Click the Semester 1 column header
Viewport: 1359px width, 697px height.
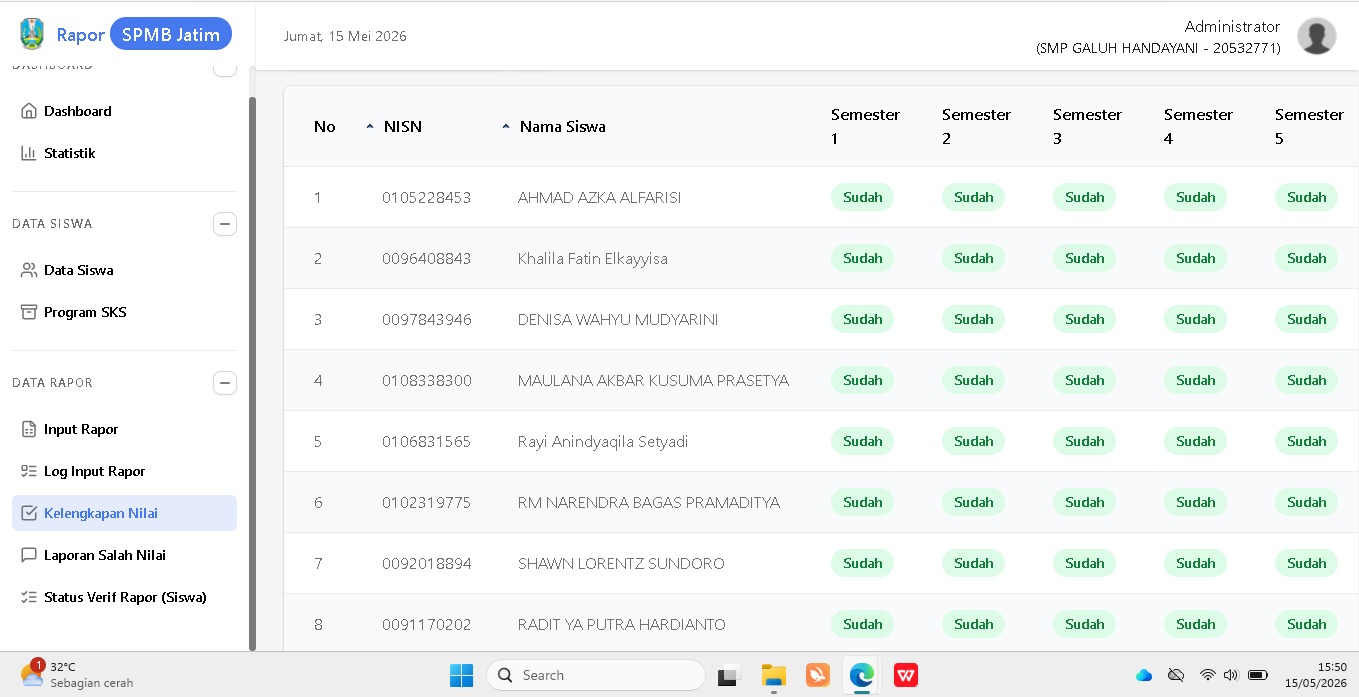[865, 127]
